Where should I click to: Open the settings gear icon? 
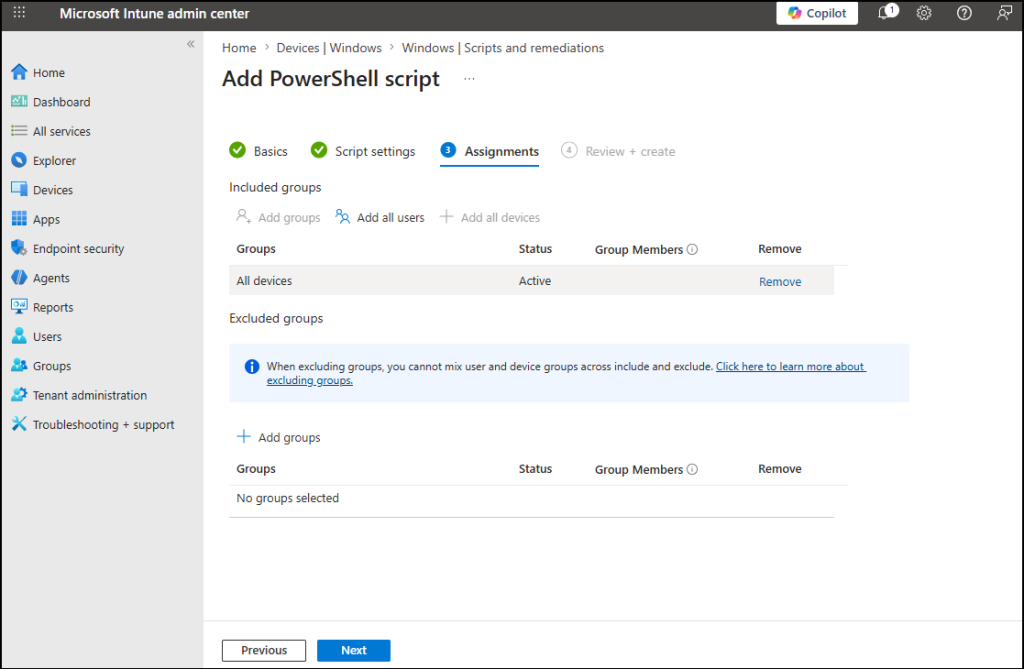[923, 12]
